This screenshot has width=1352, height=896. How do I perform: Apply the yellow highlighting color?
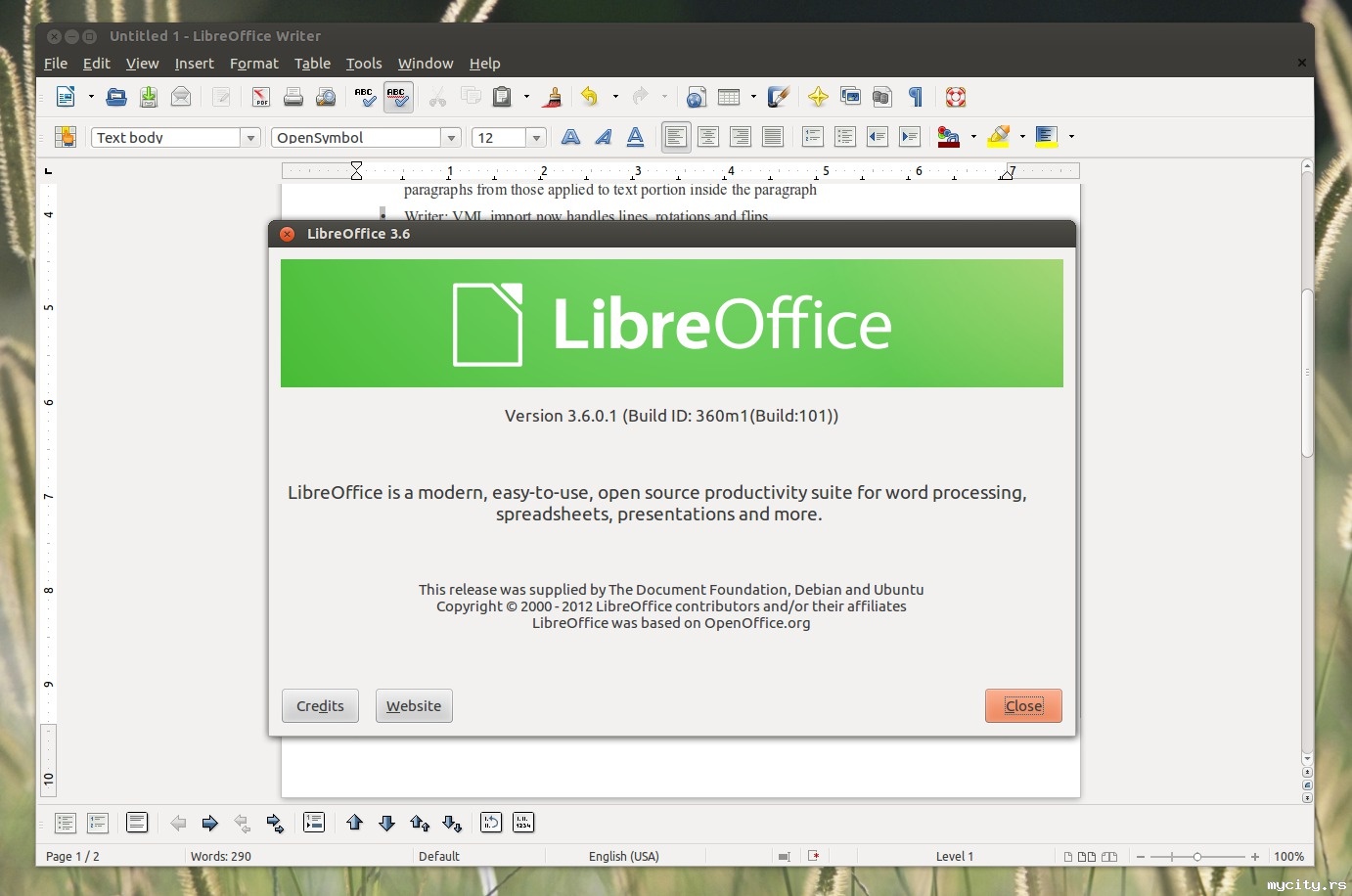(998, 137)
